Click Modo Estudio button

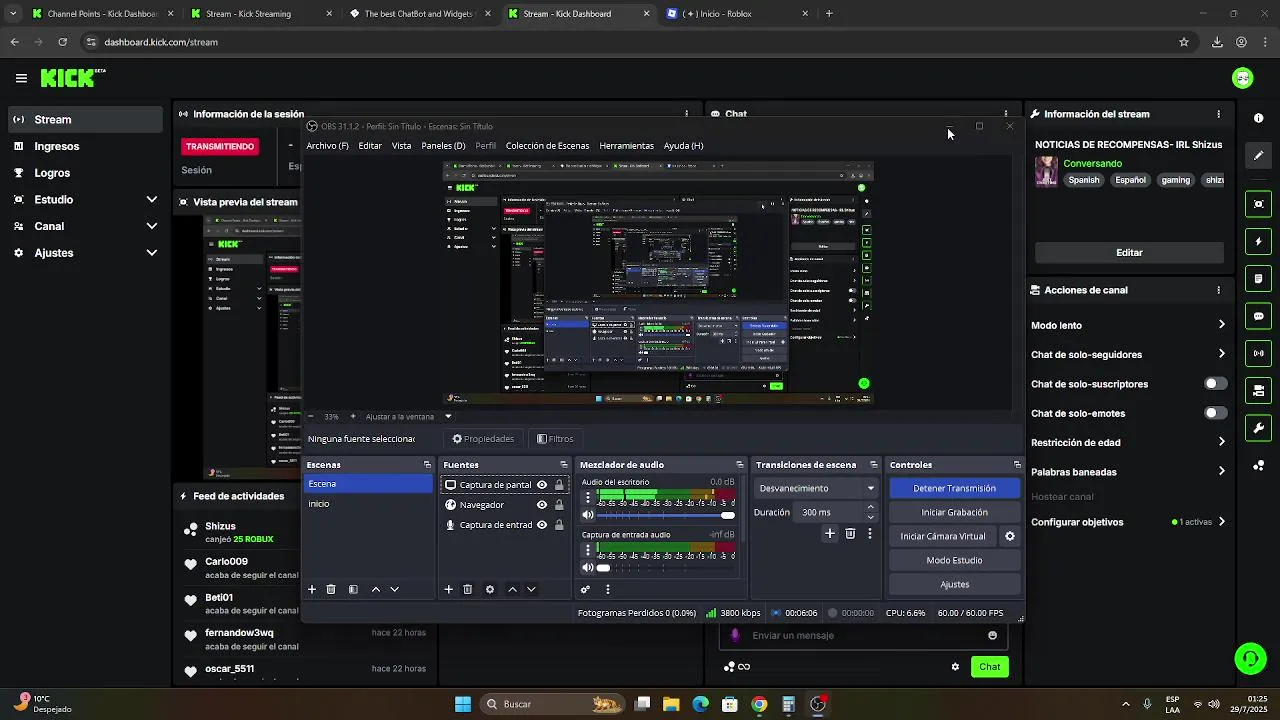pyautogui.click(x=954, y=560)
